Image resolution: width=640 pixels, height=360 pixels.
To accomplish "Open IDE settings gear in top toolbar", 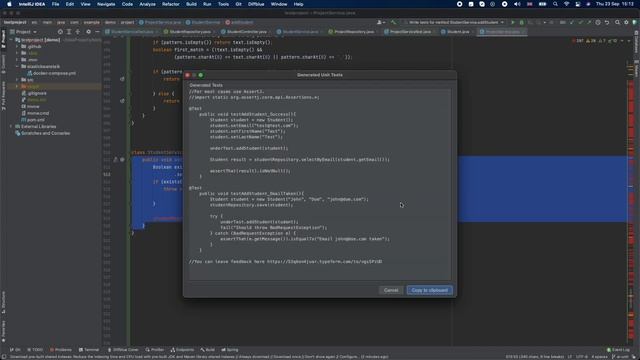I will pos(626,22).
